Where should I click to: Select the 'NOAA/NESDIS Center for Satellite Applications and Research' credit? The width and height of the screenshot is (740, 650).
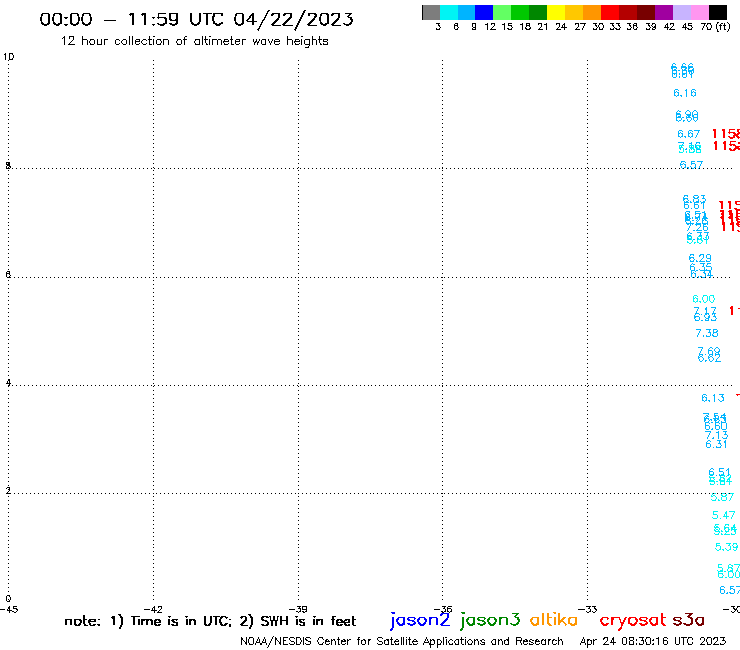(x=402, y=641)
